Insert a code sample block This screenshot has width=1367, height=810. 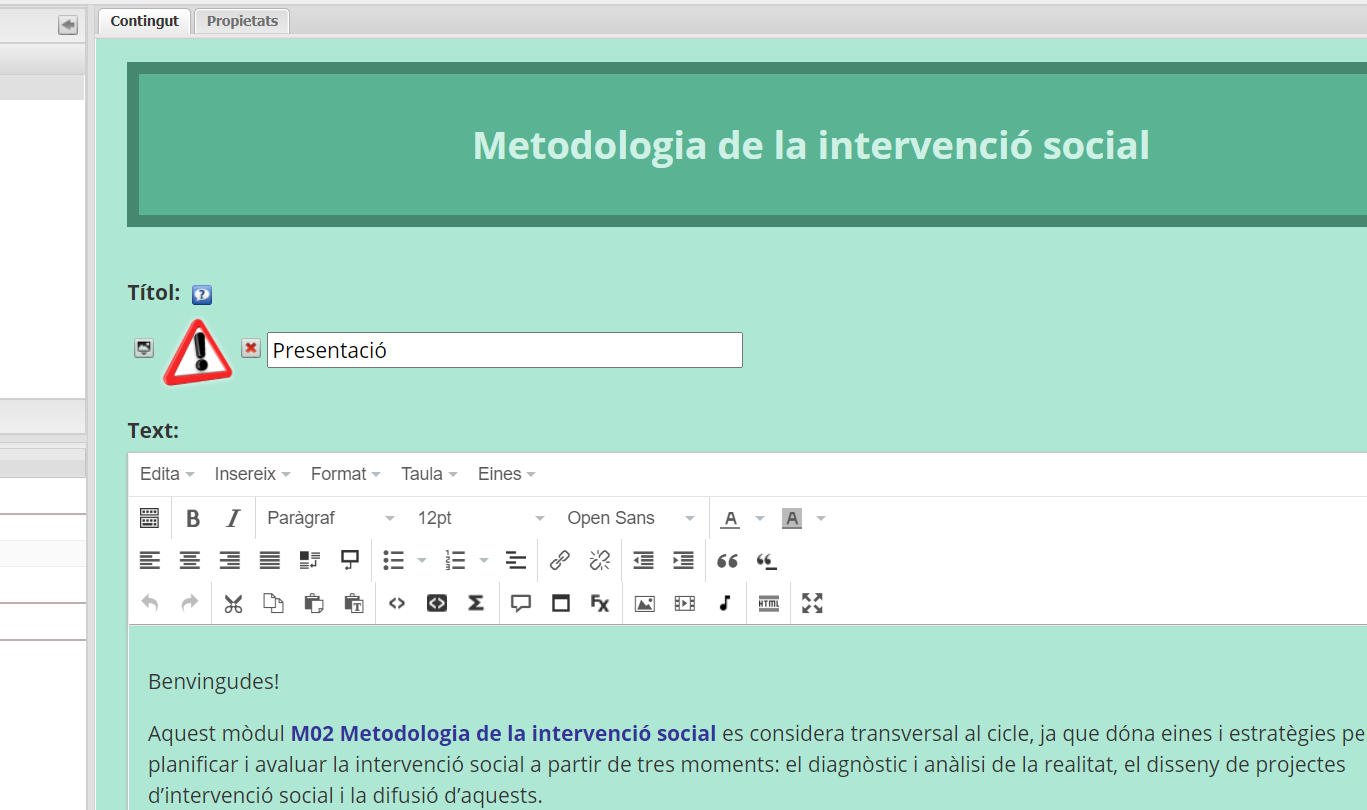pyautogui.click(x=437, y=603)
